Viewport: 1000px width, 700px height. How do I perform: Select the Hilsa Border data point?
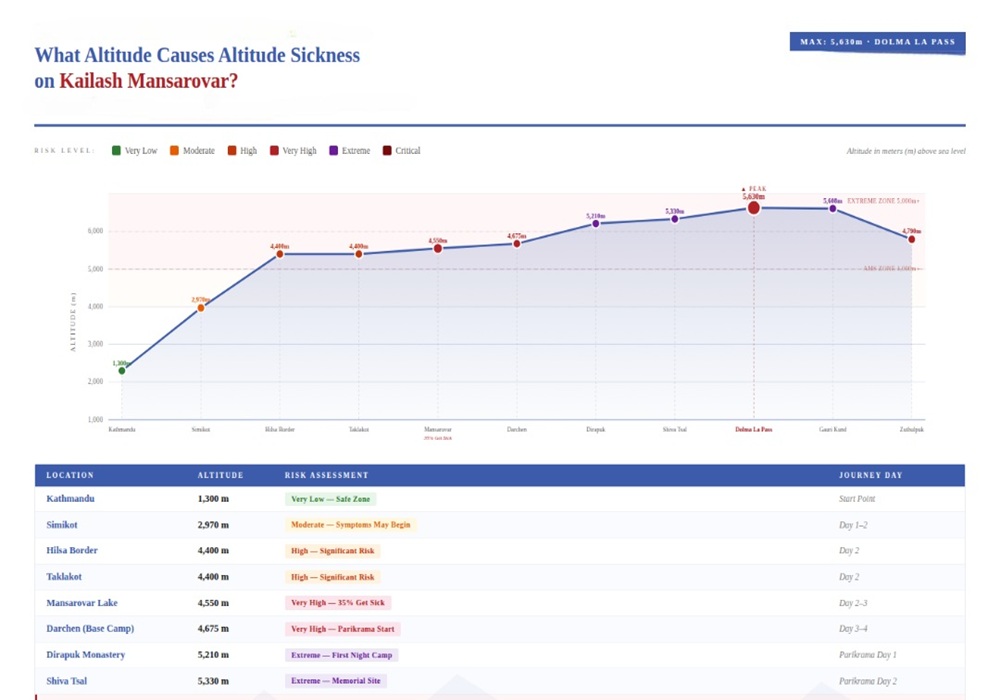click(280, 254)
